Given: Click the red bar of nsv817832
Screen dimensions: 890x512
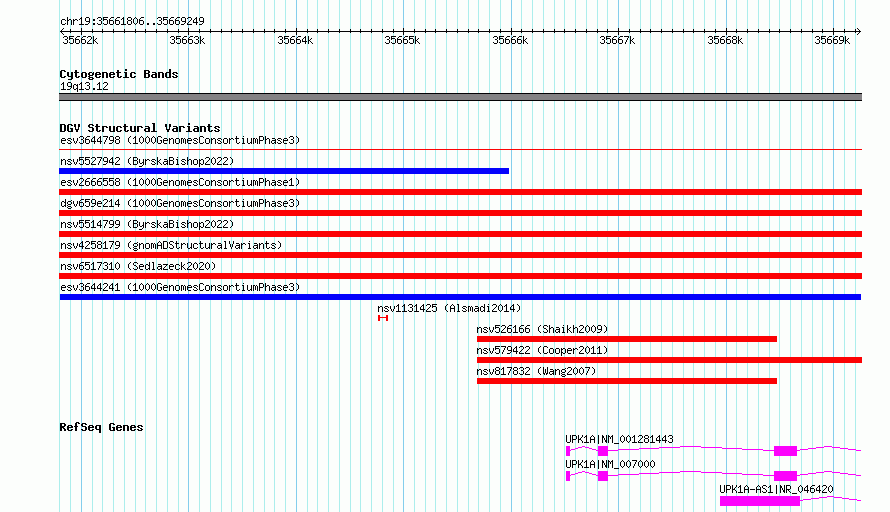Looking at the screenshot, I should click(x=627, y=381).
